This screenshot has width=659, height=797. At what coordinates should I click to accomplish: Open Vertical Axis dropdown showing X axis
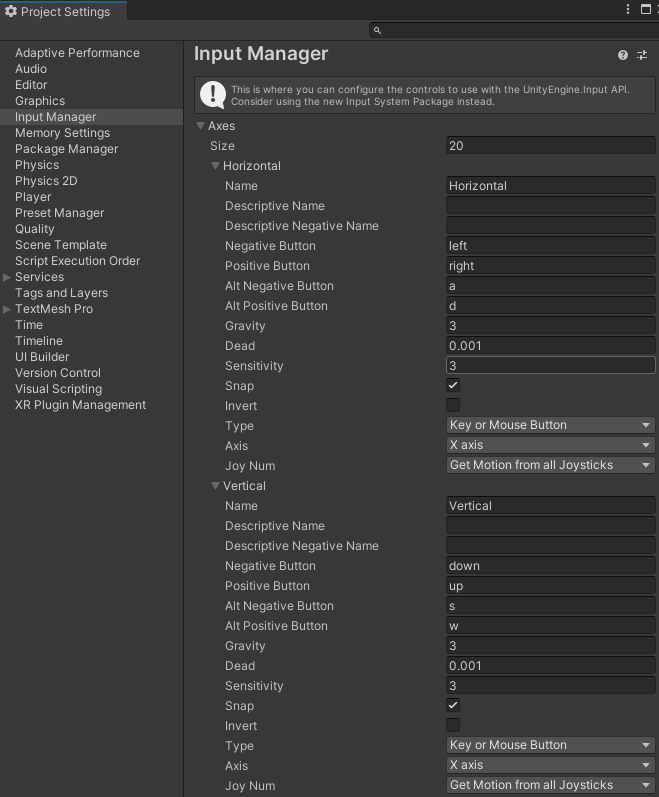(550, 765)
